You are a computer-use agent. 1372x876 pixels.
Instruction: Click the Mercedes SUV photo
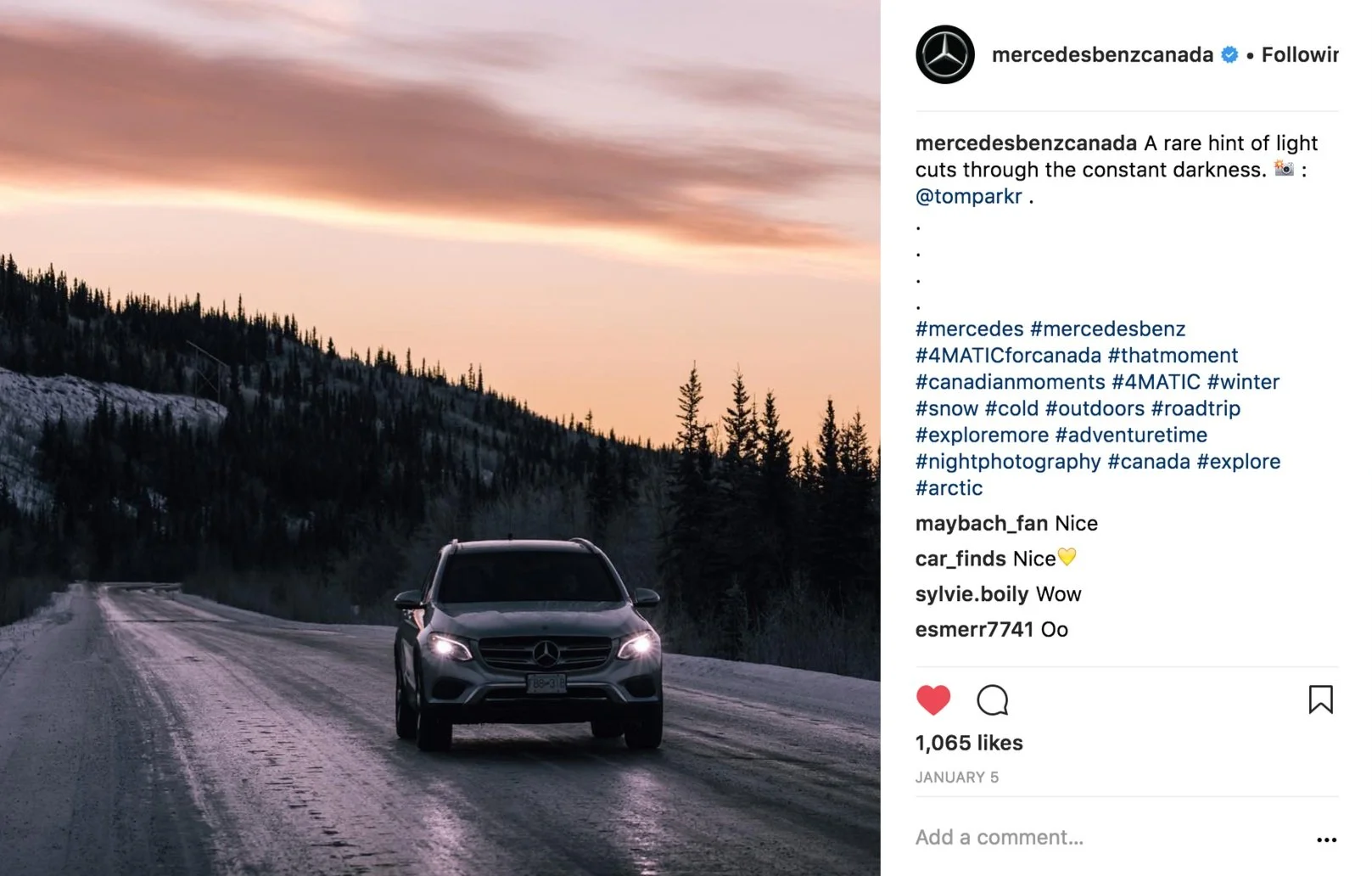[440, 438]
